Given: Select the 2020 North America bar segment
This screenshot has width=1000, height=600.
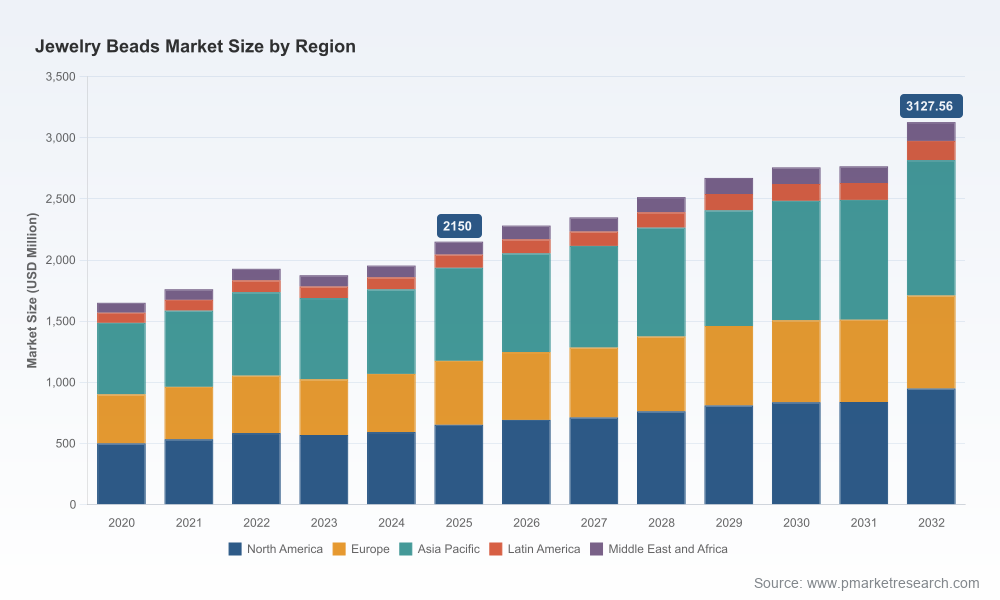Looking at the screenshot, I should pyautogui.click(x=121, y=474).
